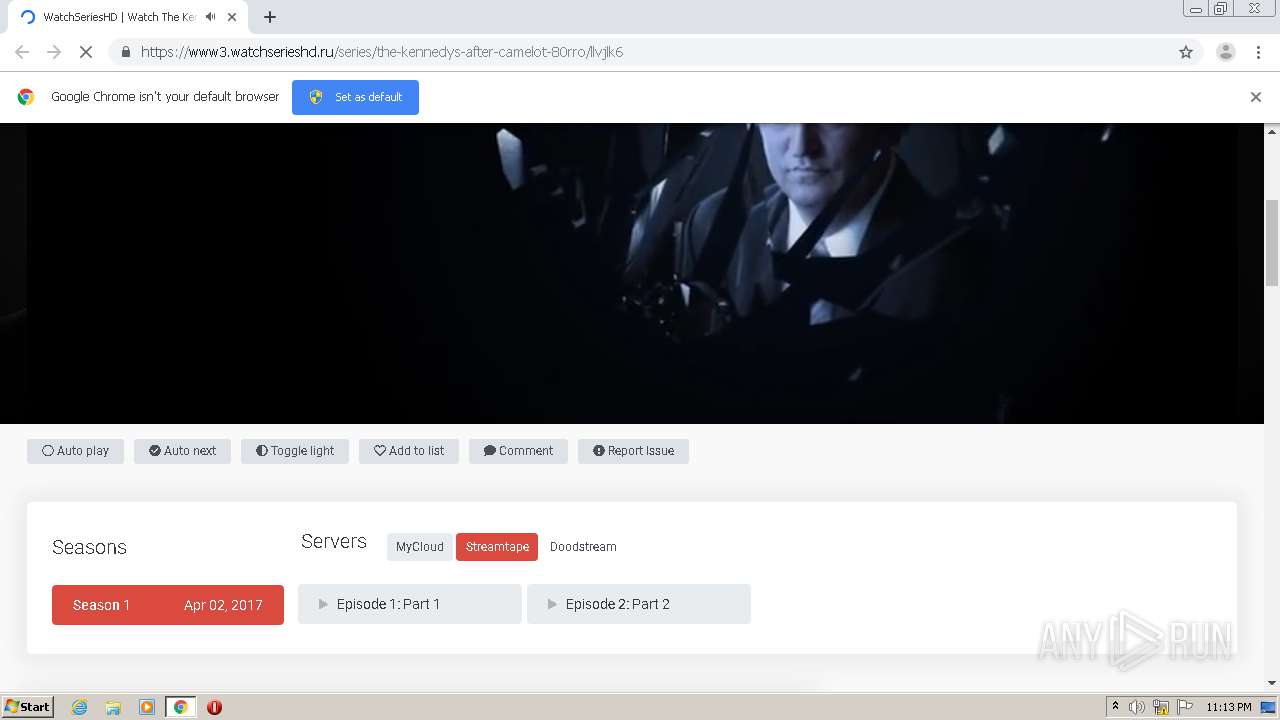Open Chrome three-dot menu
Image resolution: width=1280 pixels, height=720 pixels.
click(x=1258, y=52)
